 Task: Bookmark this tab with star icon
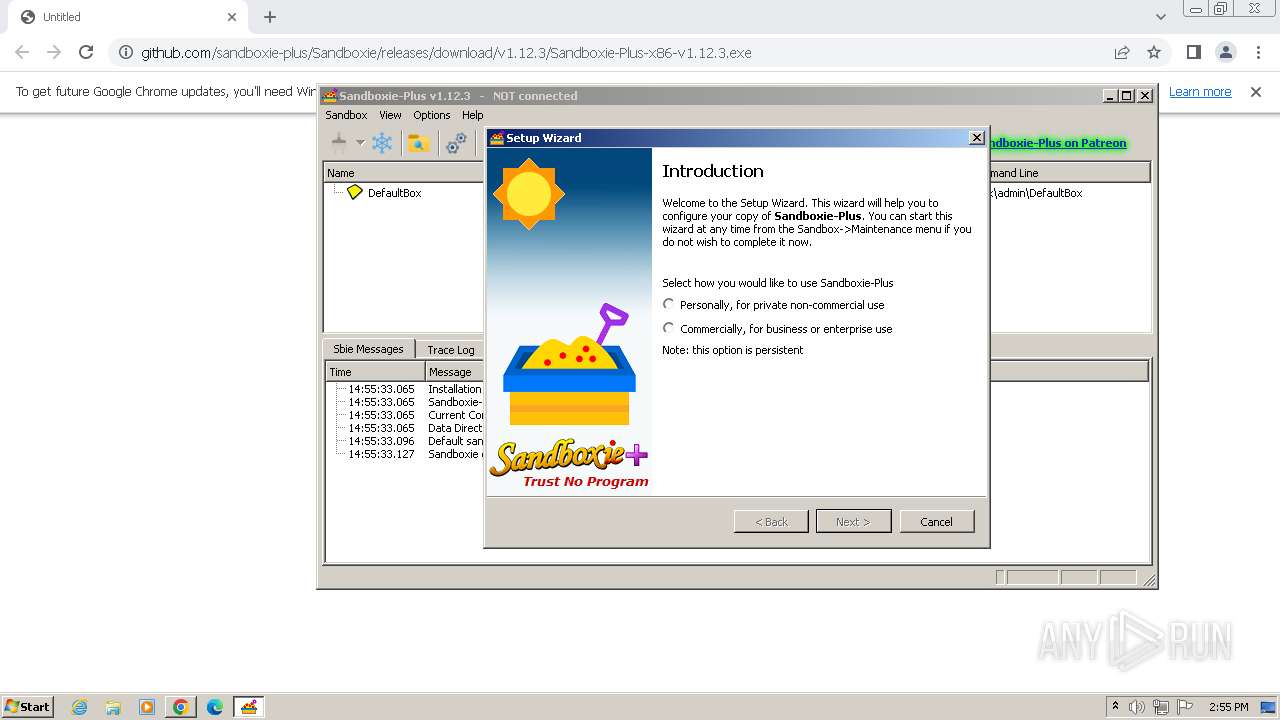point(1154,52)
